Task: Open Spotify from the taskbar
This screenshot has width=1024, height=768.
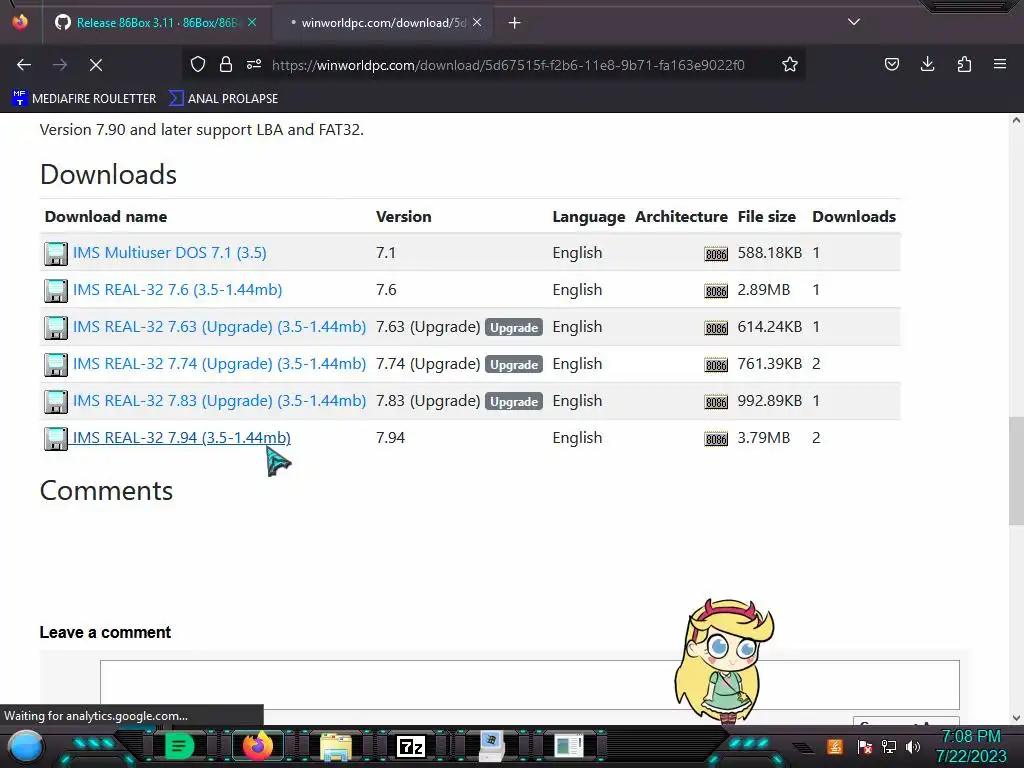Action: [178, 746]
